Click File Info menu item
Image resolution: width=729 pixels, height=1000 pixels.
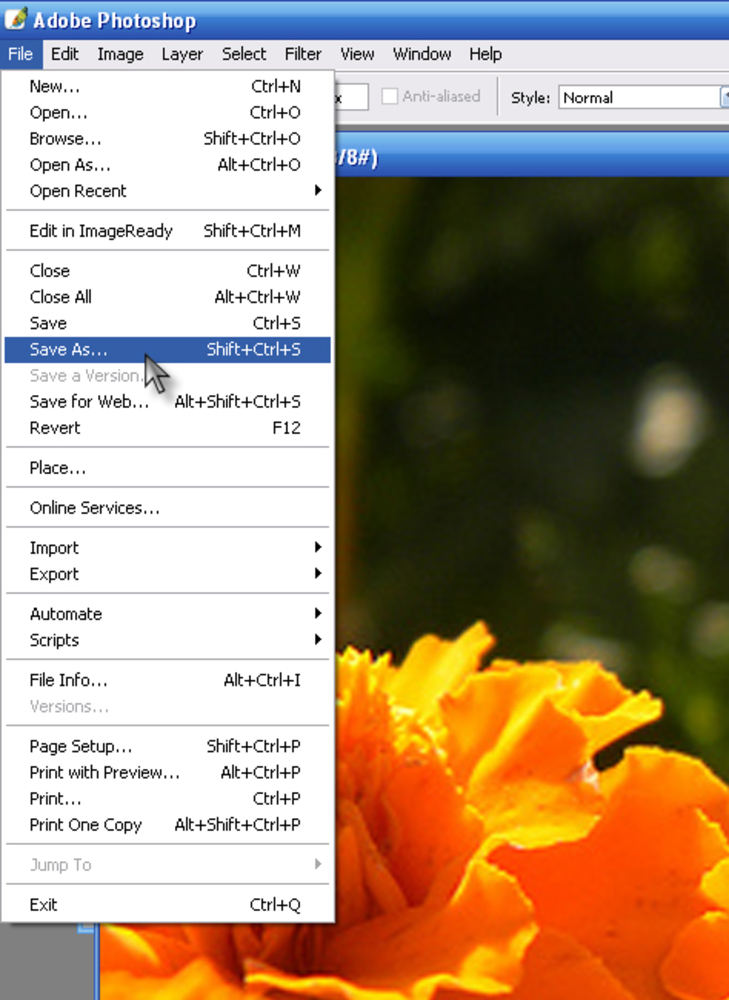click(x=167, y=680)
